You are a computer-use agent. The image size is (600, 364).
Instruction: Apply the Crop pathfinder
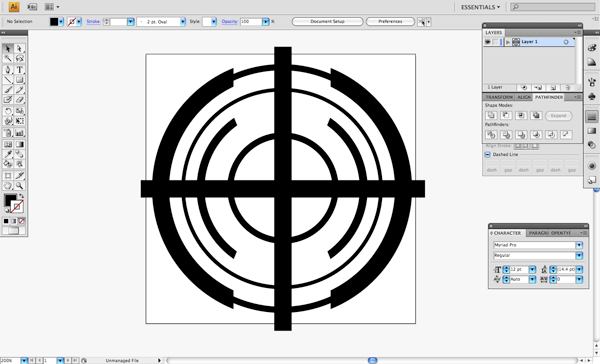[x=536, y=134]
